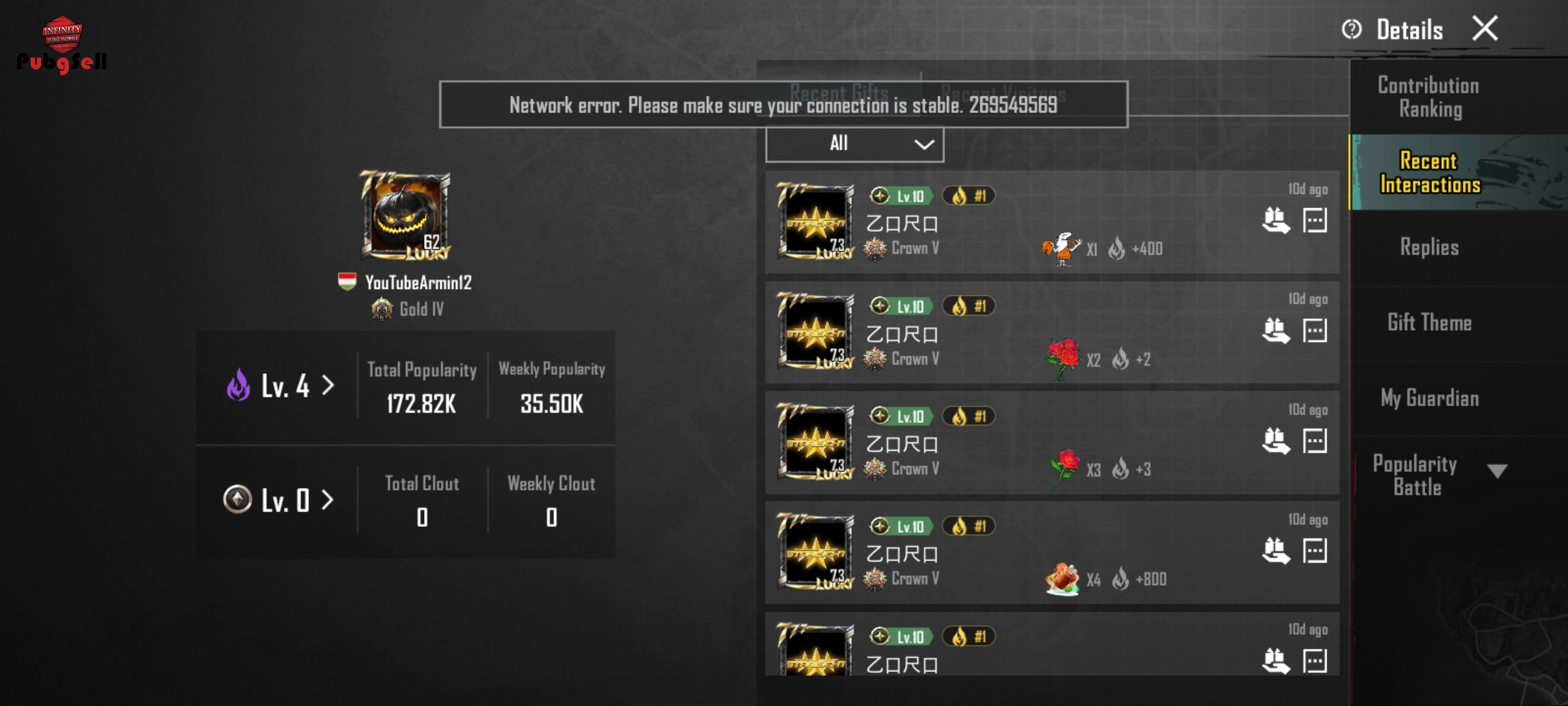Click the YouTubeArmin12 pumpkin avatar
Screen dimensions: 1568x706
pos(405,216)
